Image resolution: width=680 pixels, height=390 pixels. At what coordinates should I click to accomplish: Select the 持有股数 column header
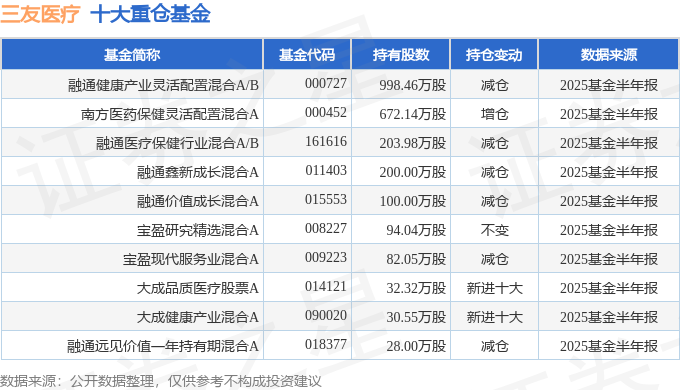(x=401, y=55)
